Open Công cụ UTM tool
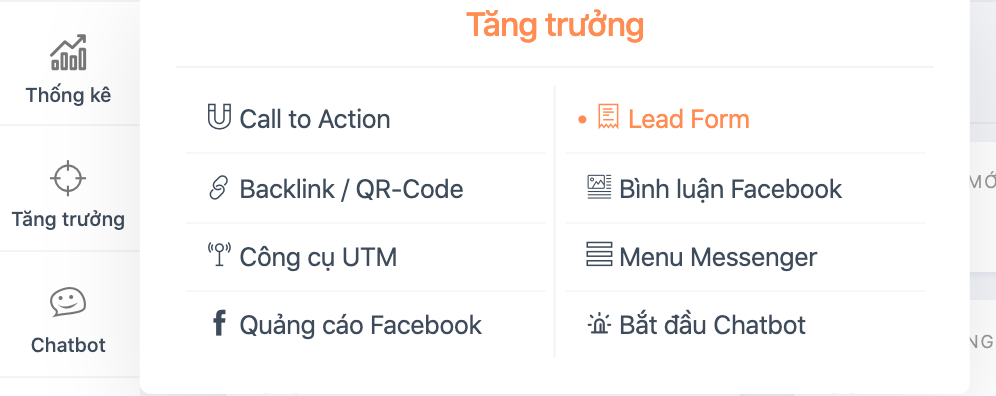996x396 pixels. click(x=318, y=257)
